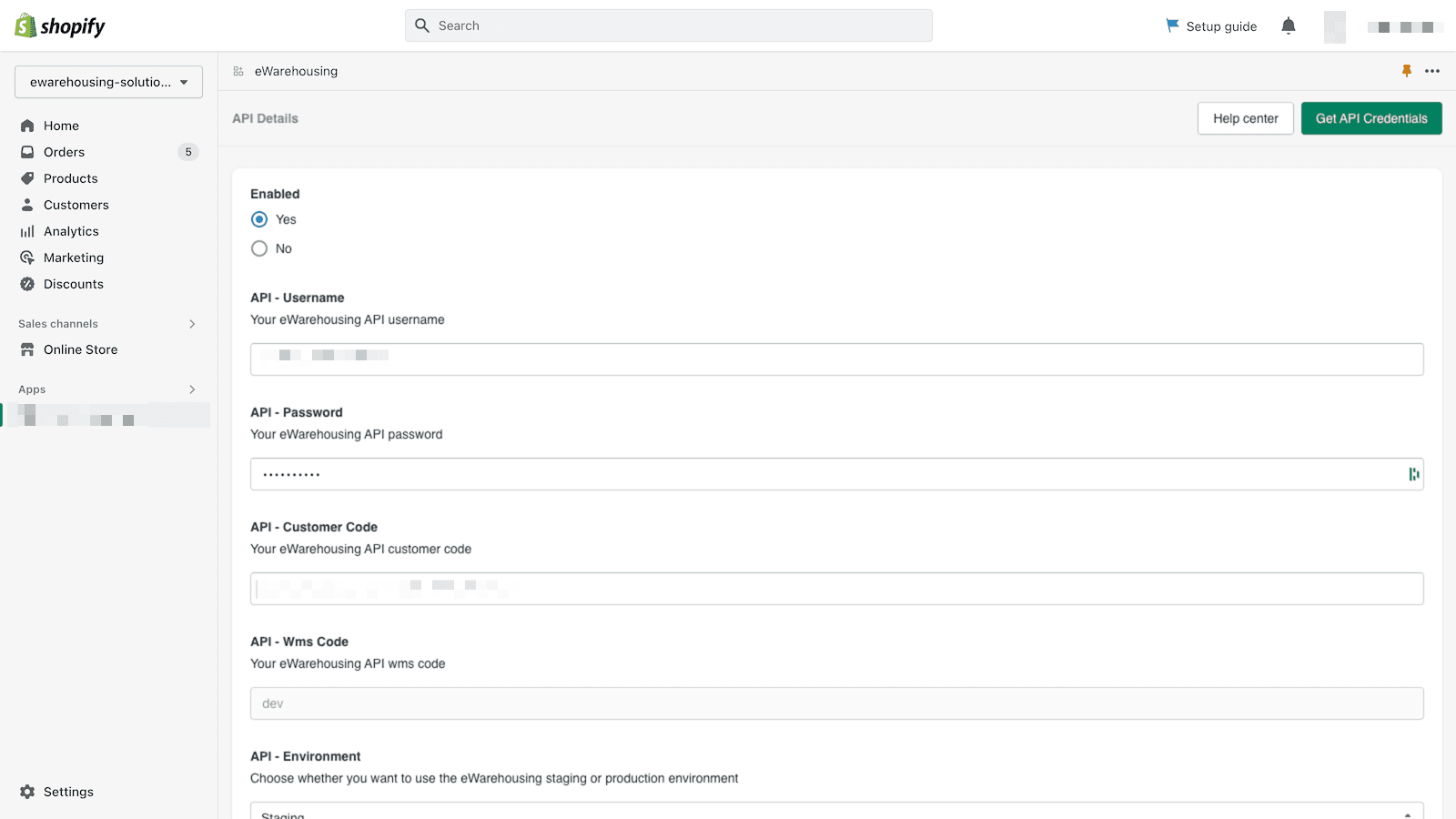The width and height of the screenshot is (1456, 819).
Task: Open the overflow menu next to the pin
Action: tap(1433, 71)
